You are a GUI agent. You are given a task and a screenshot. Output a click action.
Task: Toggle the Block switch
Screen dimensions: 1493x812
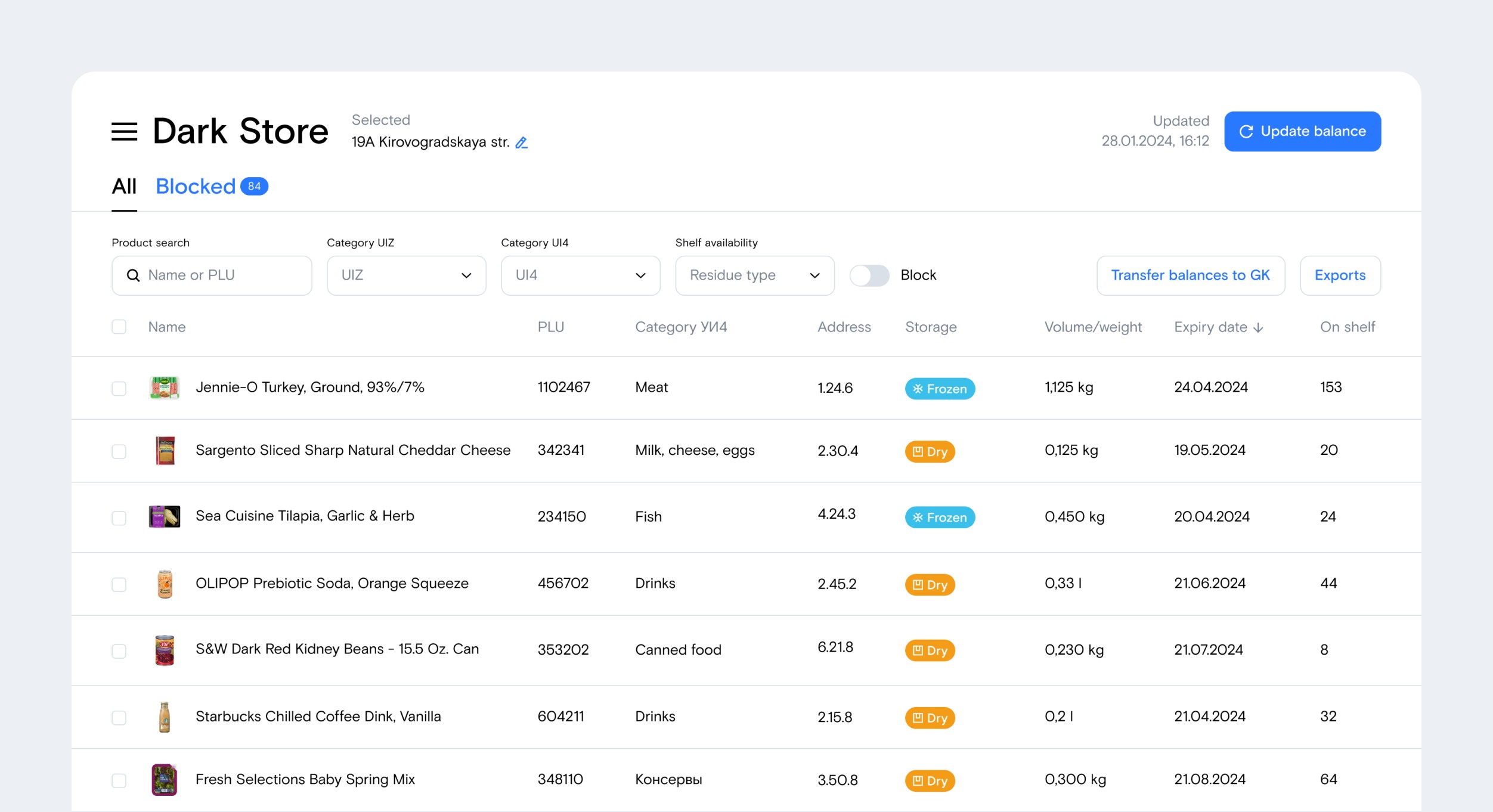pos(869,275)
